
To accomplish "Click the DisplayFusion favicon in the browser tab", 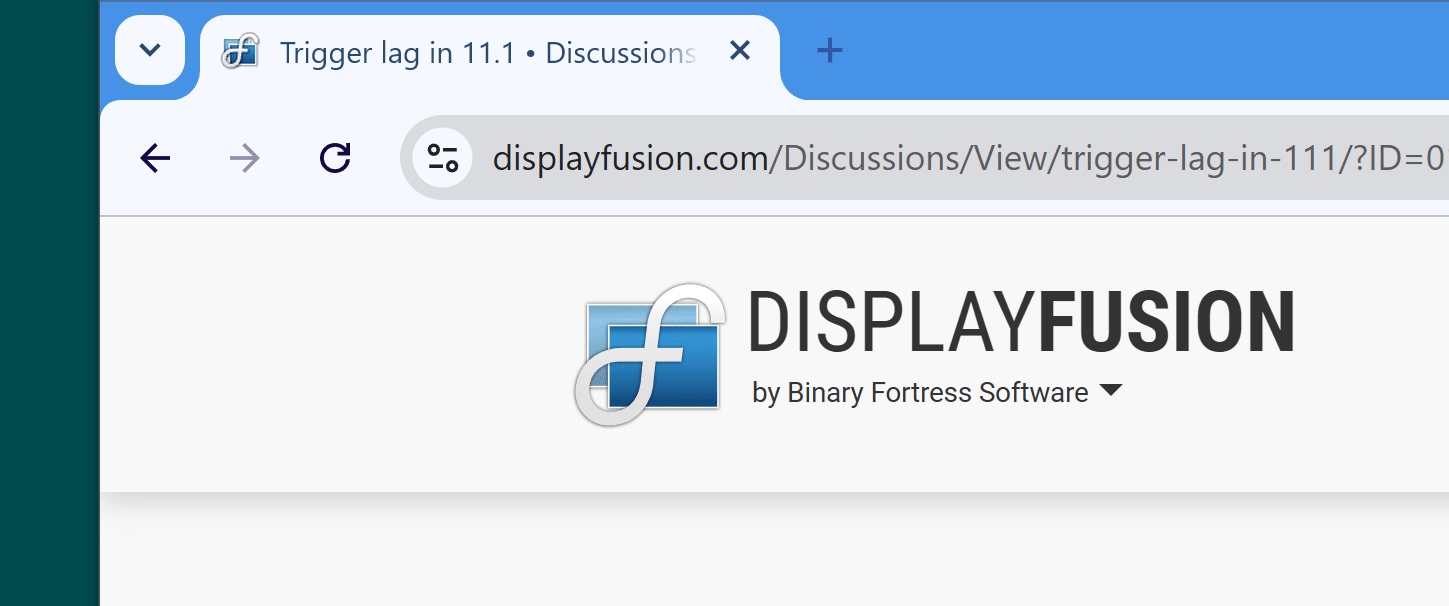I will [x=240, y=51].
